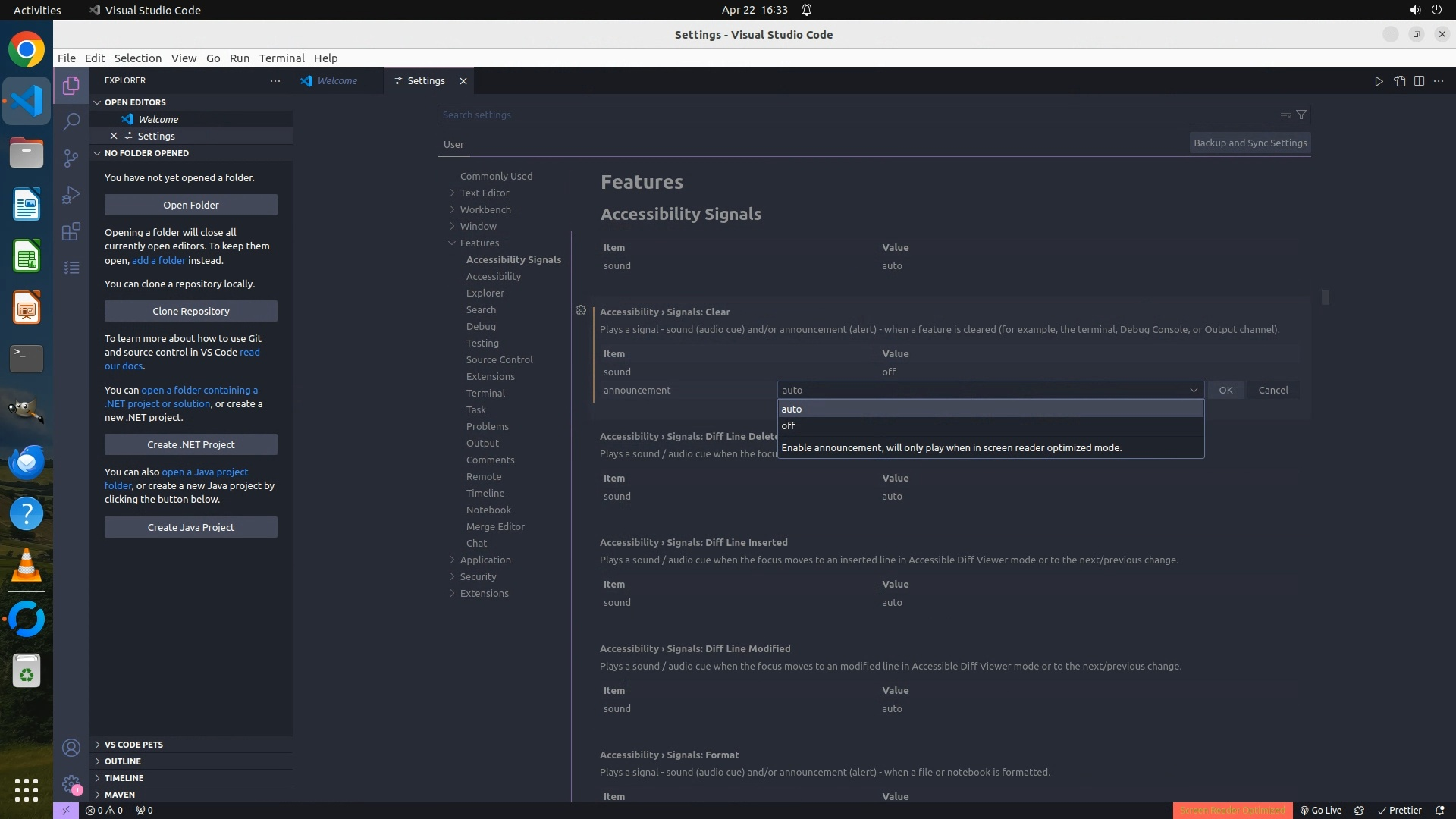Image resolution: width=1456 pixels, height=819 pixels.
Task: Click OK to confirm announcement value
Action: 1225,390
